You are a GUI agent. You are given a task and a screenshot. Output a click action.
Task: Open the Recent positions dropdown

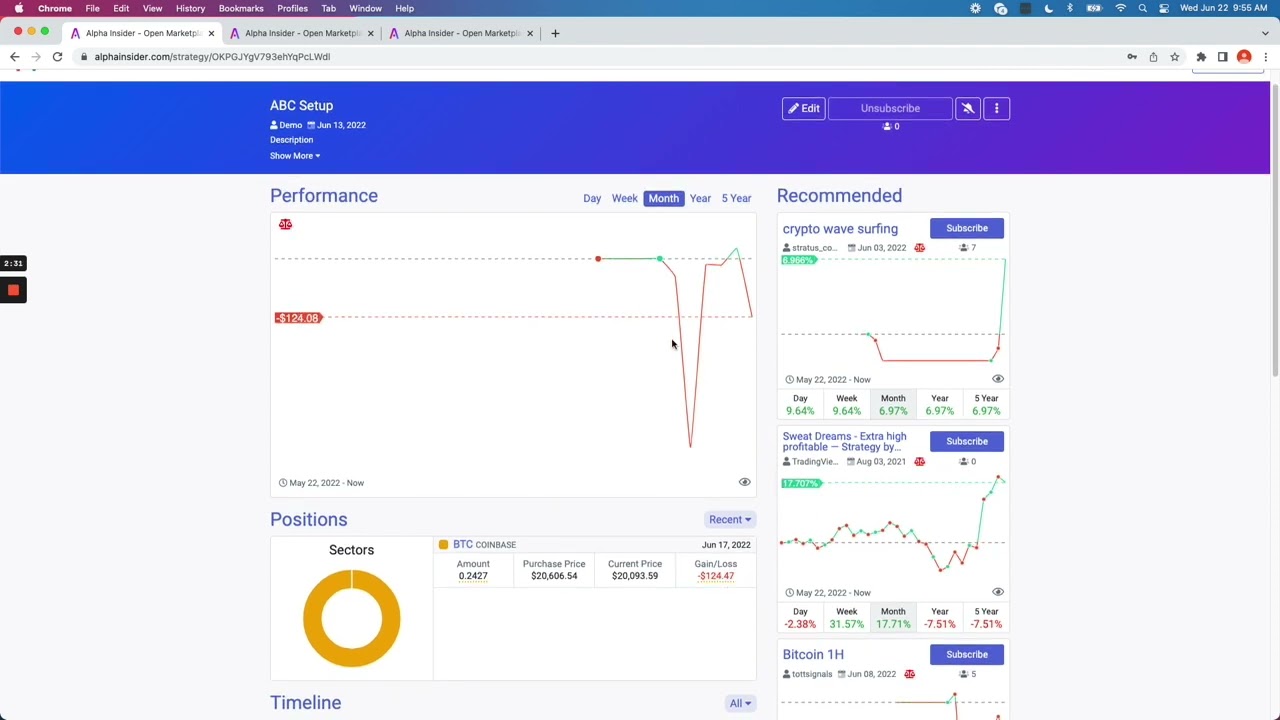coord(730,519)
